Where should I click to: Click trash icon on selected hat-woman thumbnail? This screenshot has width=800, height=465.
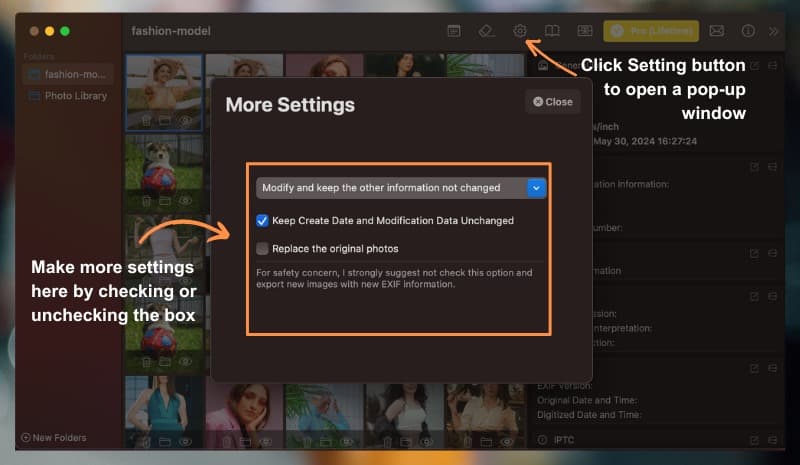tap(146, 121)
